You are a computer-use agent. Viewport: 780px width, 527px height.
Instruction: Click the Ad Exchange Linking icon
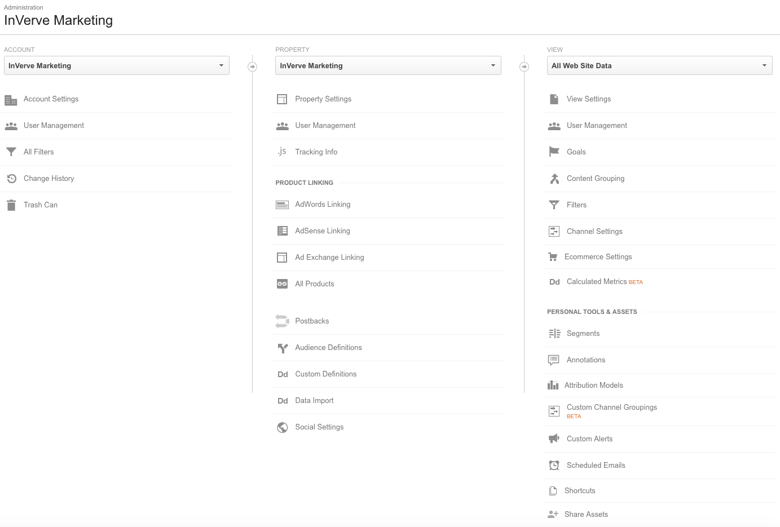click(282, 257)
